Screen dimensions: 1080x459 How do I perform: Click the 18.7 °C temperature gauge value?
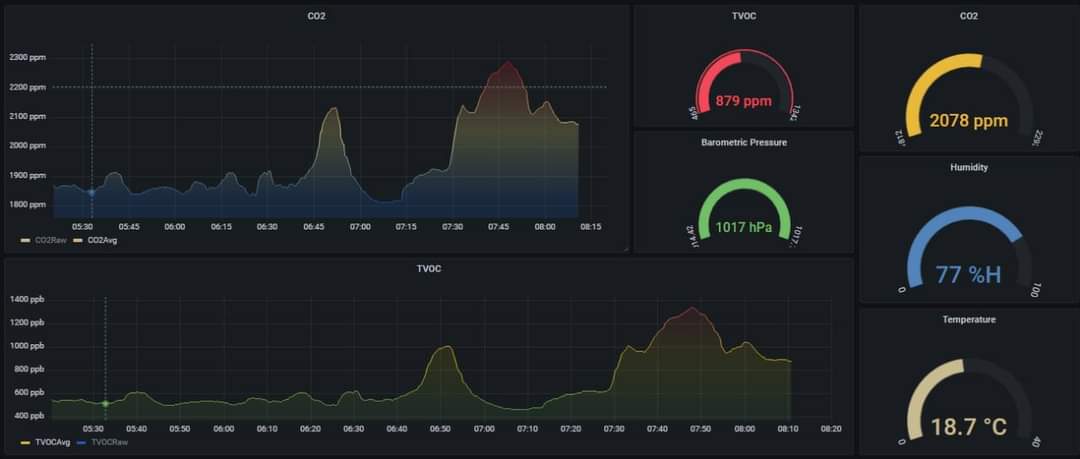pyautogui.click(x=968, y=427)
